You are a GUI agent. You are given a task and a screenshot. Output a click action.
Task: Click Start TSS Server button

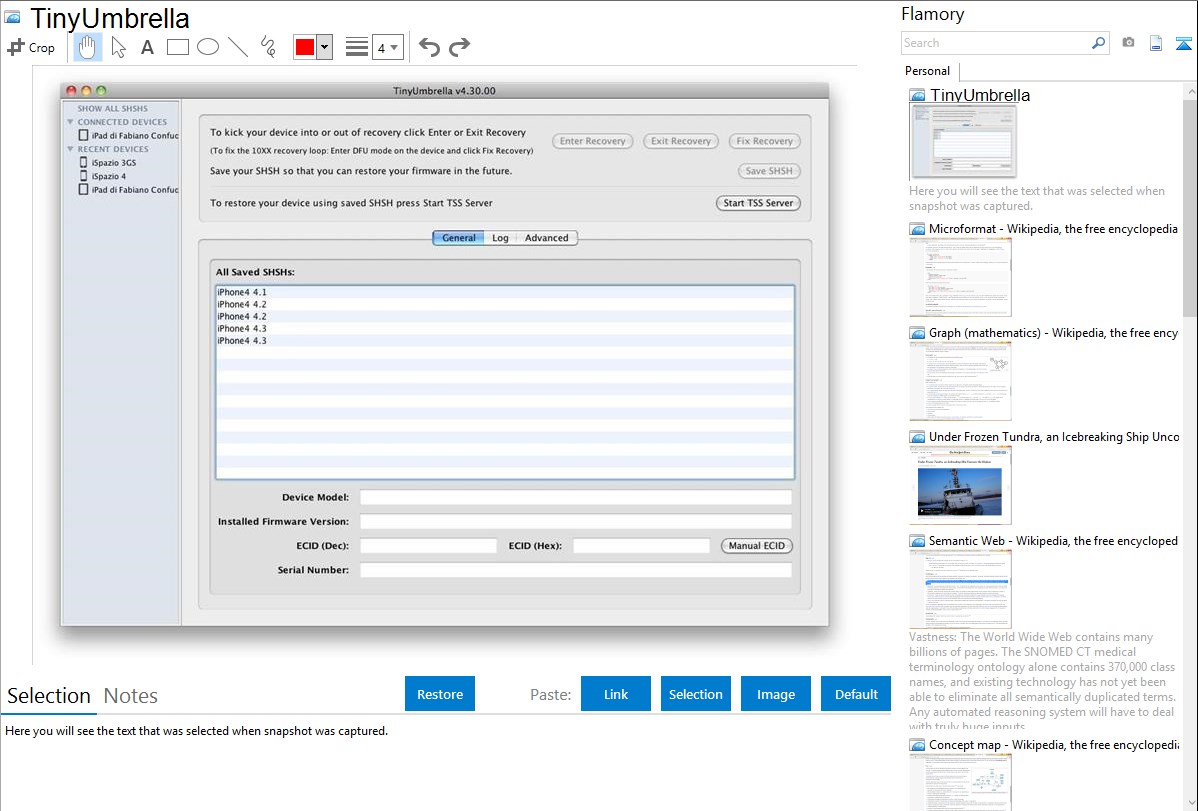[x=758, y=203]
